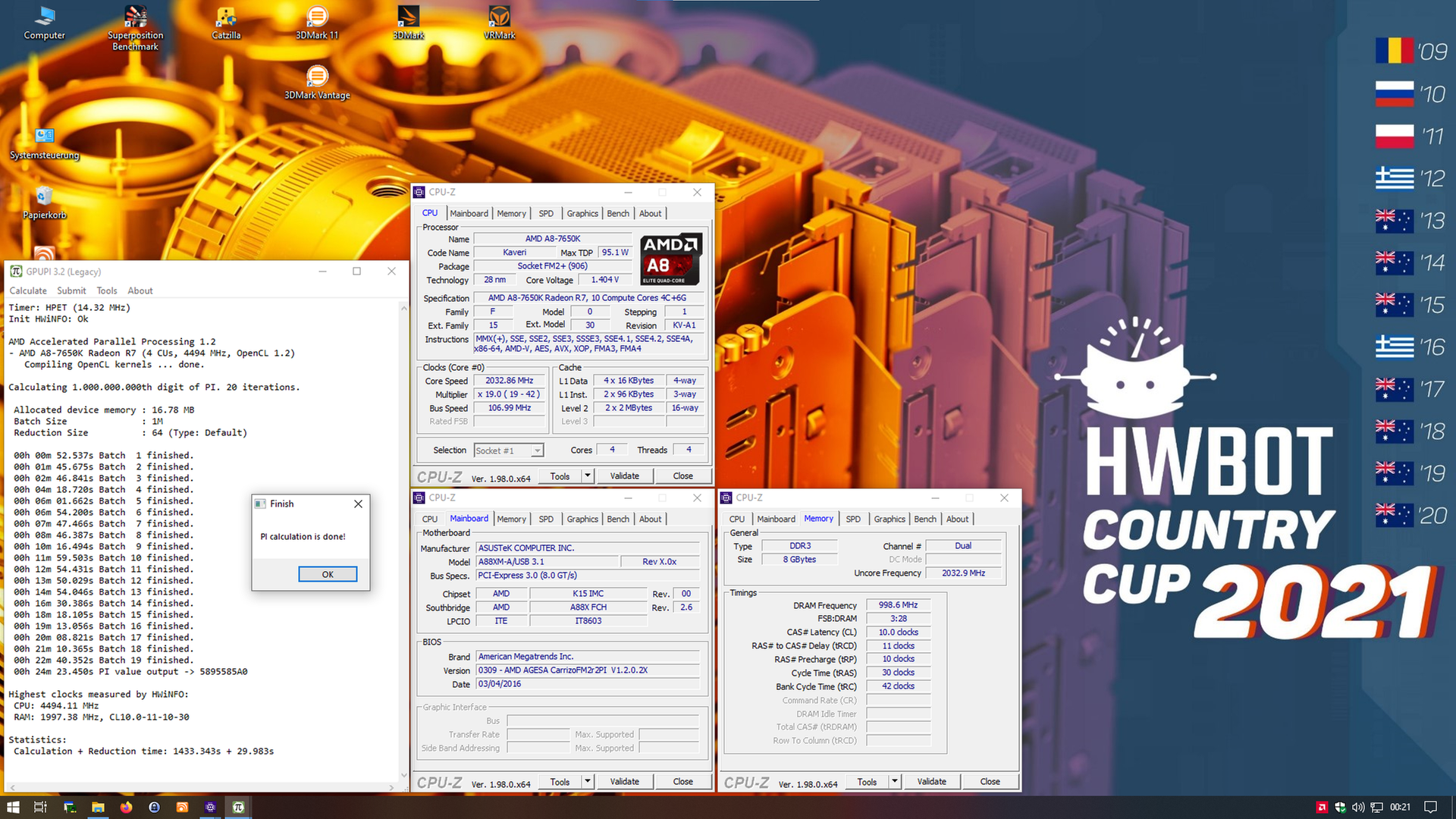The width and height of the screenshot is (1456, 819).
Task: Click the 'PI calculation is done!' message
Action: pos(303,536)
